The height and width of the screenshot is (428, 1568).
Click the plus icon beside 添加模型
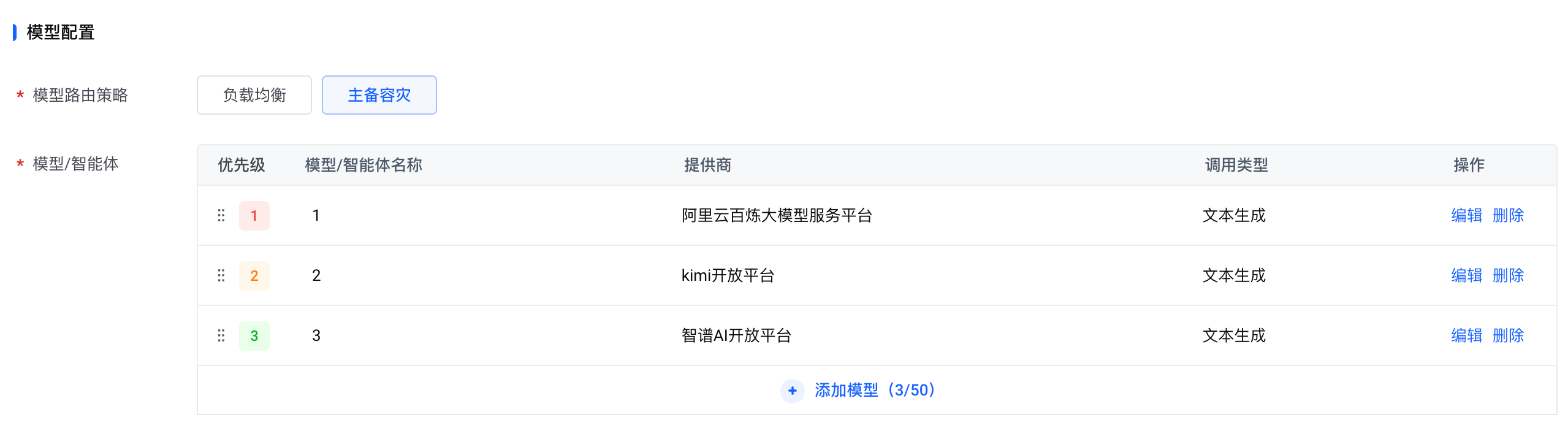(792, 391)
